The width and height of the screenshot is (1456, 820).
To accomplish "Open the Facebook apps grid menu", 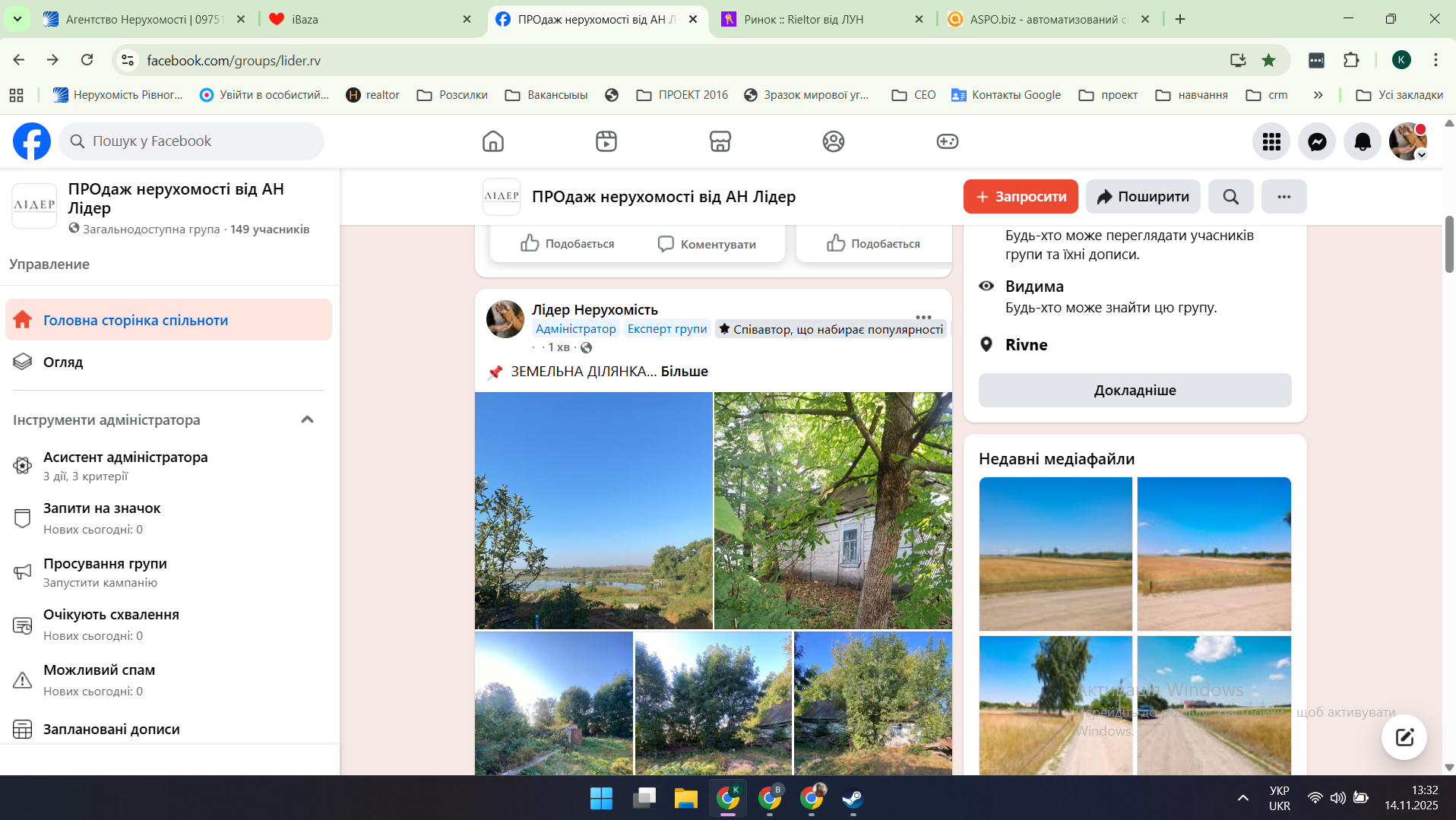I will point(1271,141).
